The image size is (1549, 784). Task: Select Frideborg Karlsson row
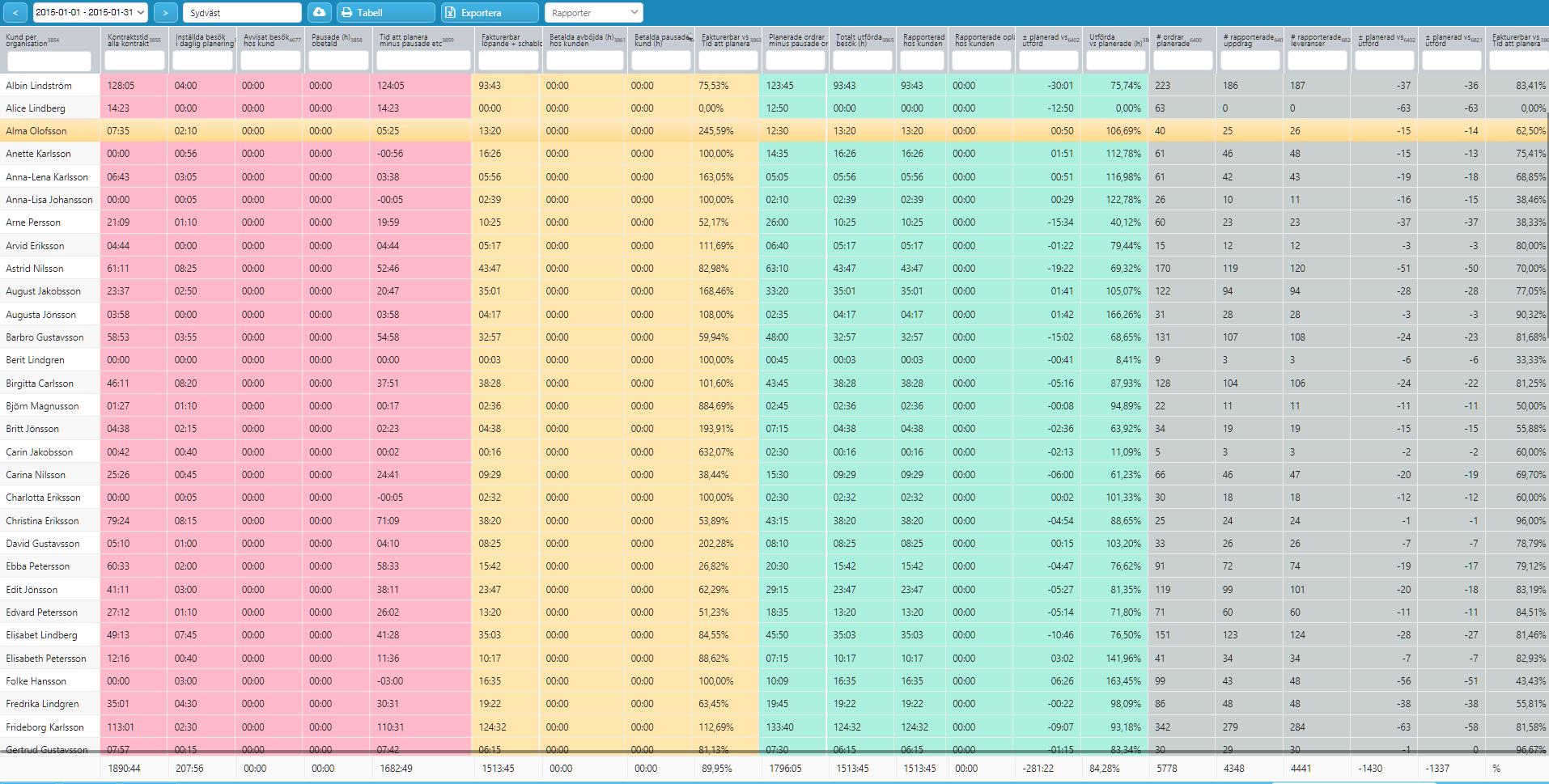774,727
